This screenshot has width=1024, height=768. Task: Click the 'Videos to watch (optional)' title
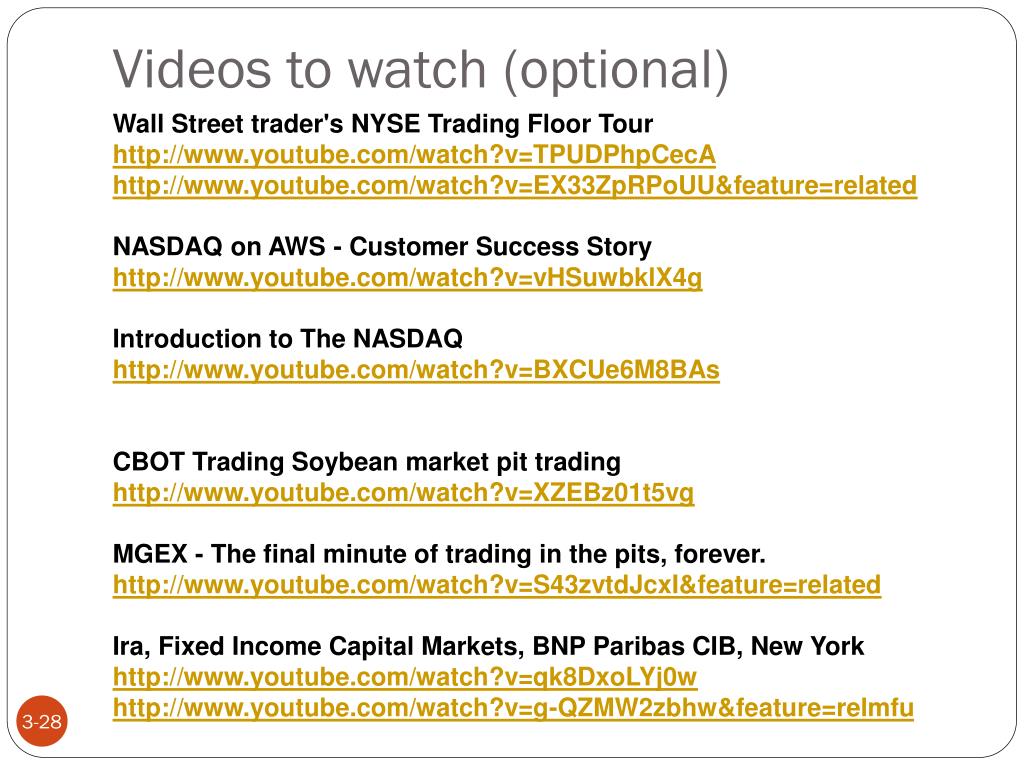click(x=421, y=69)
